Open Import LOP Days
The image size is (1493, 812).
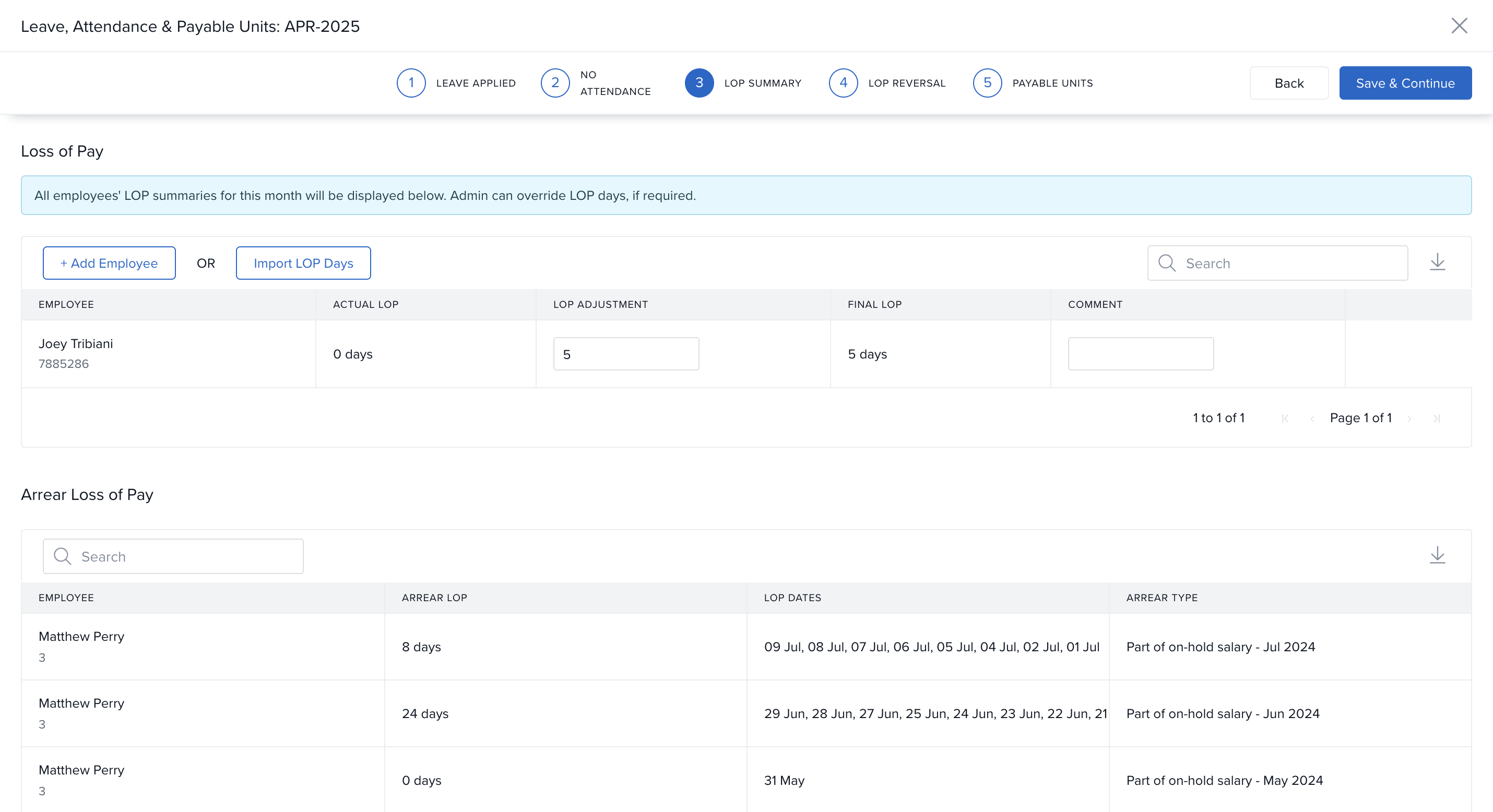click(x=303, y=263)
